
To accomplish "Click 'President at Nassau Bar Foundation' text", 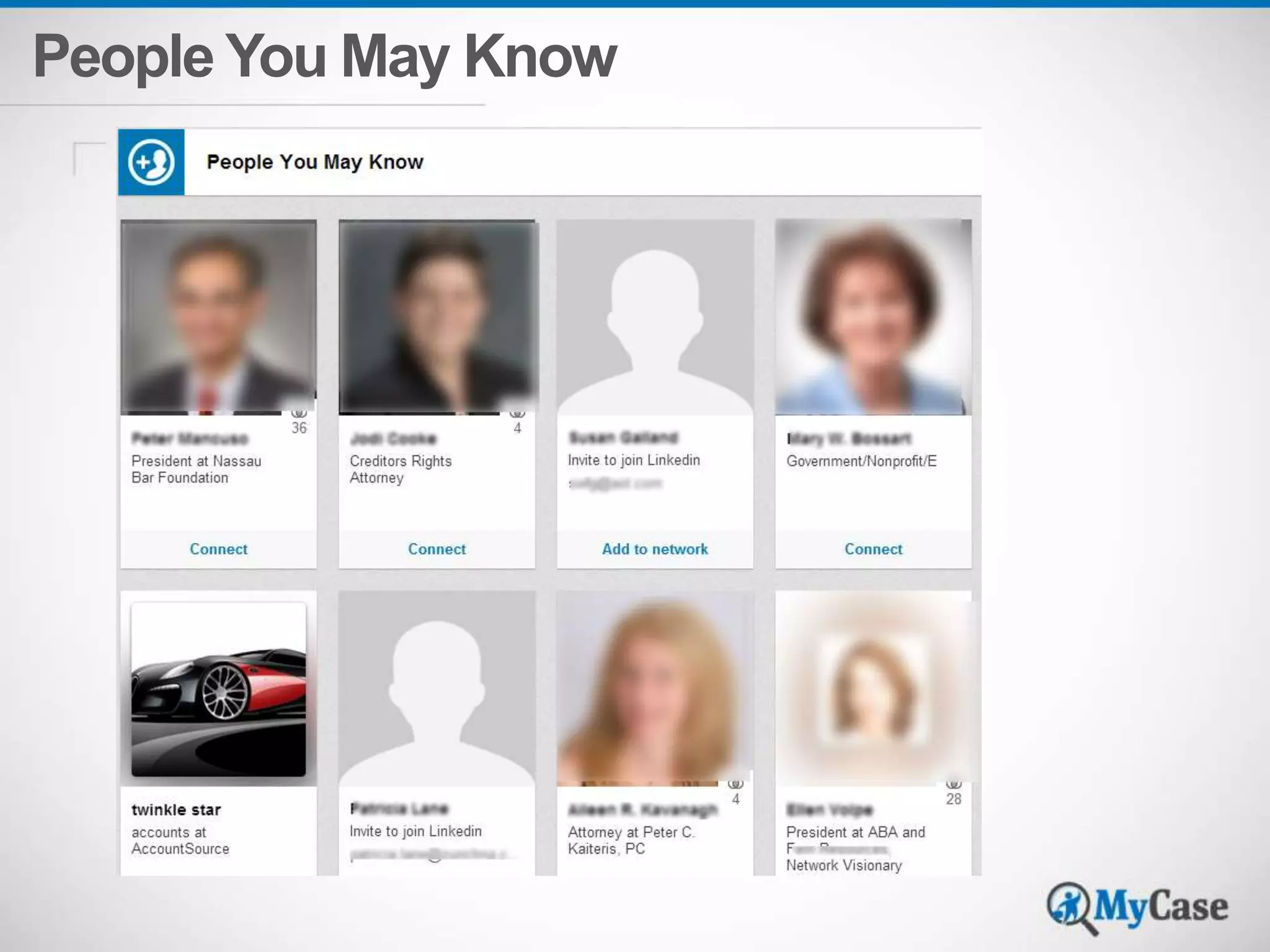I will point(197,469).
